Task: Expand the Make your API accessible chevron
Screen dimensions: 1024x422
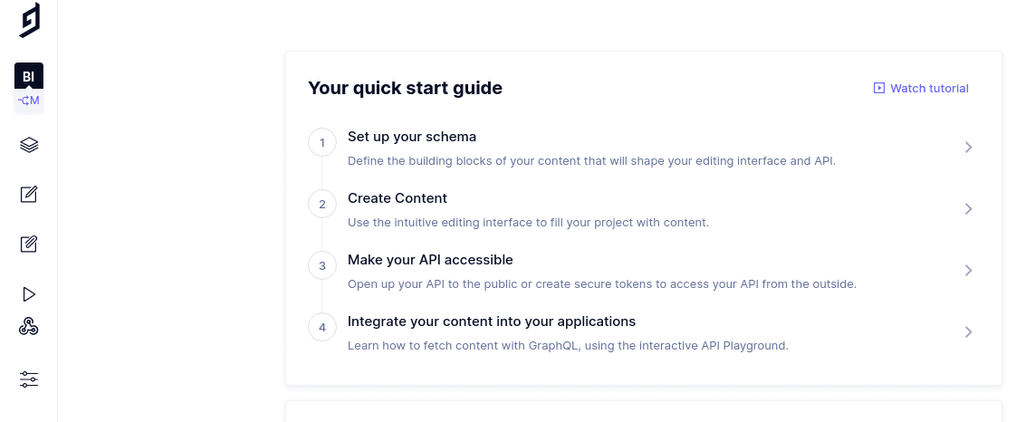Action: coord(968,270)
